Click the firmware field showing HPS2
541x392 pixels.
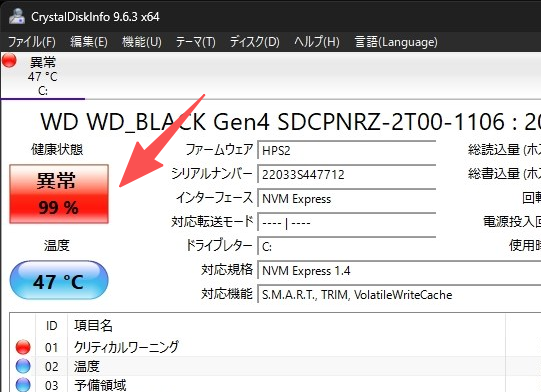[x=346, y=150]
